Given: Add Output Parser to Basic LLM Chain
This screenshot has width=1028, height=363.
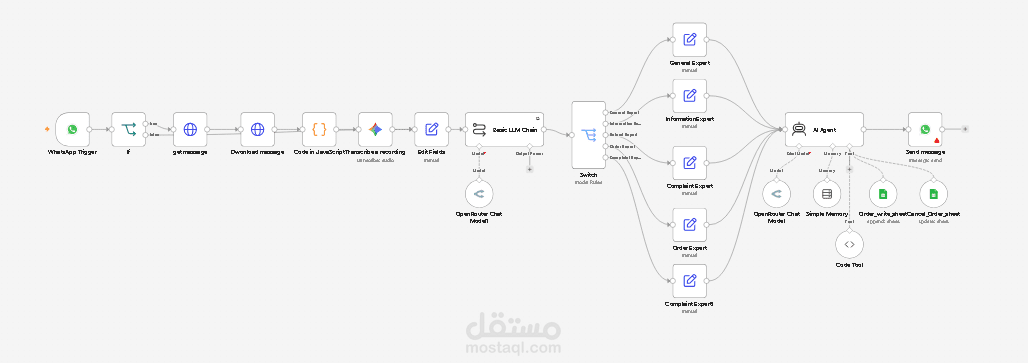Looking at the screenshot, I should 529,169.
